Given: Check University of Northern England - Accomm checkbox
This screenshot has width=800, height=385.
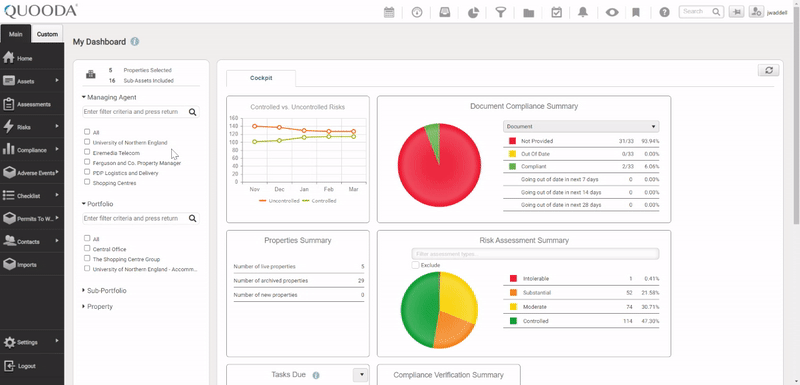Looking at the screenshot, I should point(87,268).
